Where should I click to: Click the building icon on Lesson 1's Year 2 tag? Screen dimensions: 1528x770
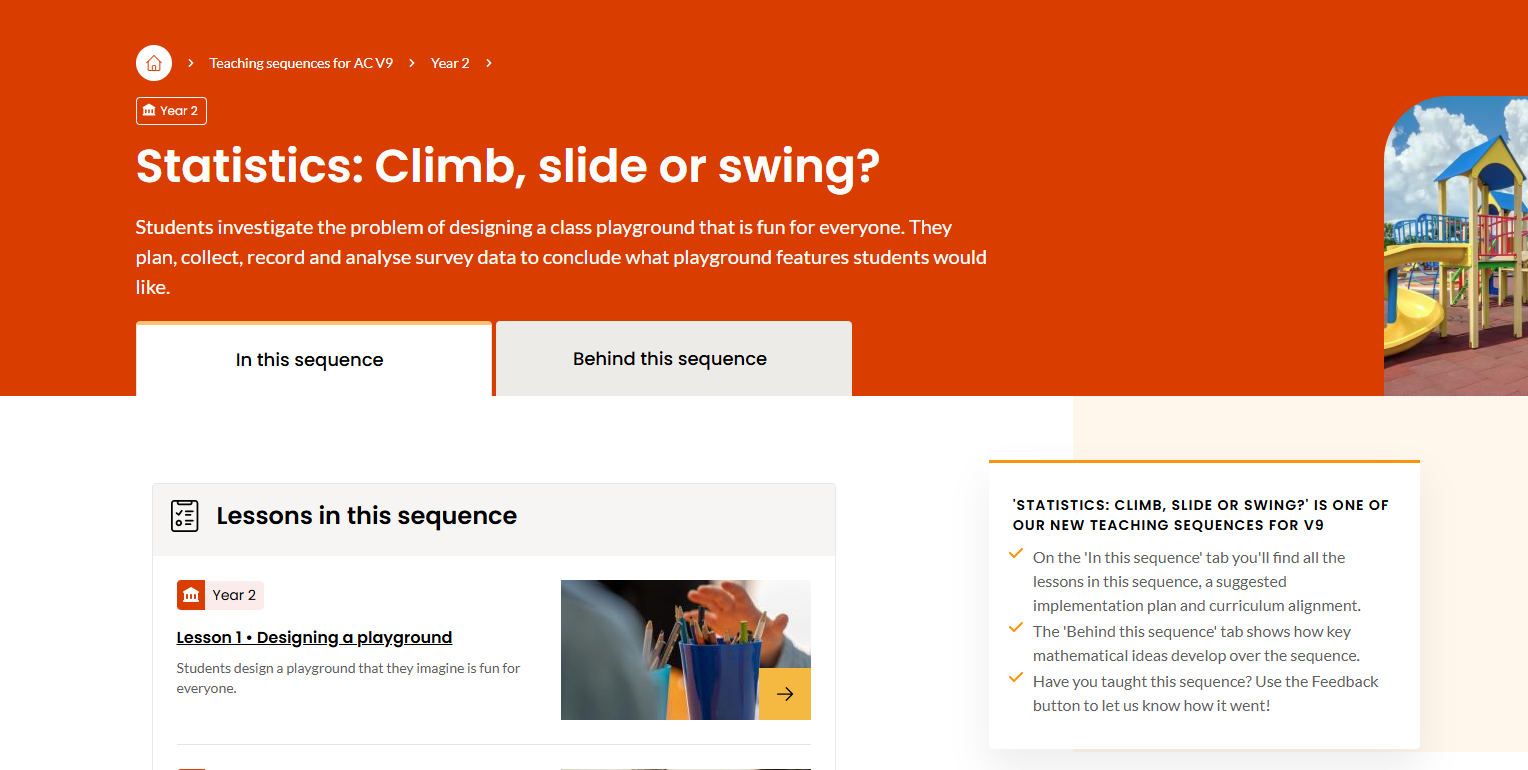pyautogui.click(x=191, y=594)
